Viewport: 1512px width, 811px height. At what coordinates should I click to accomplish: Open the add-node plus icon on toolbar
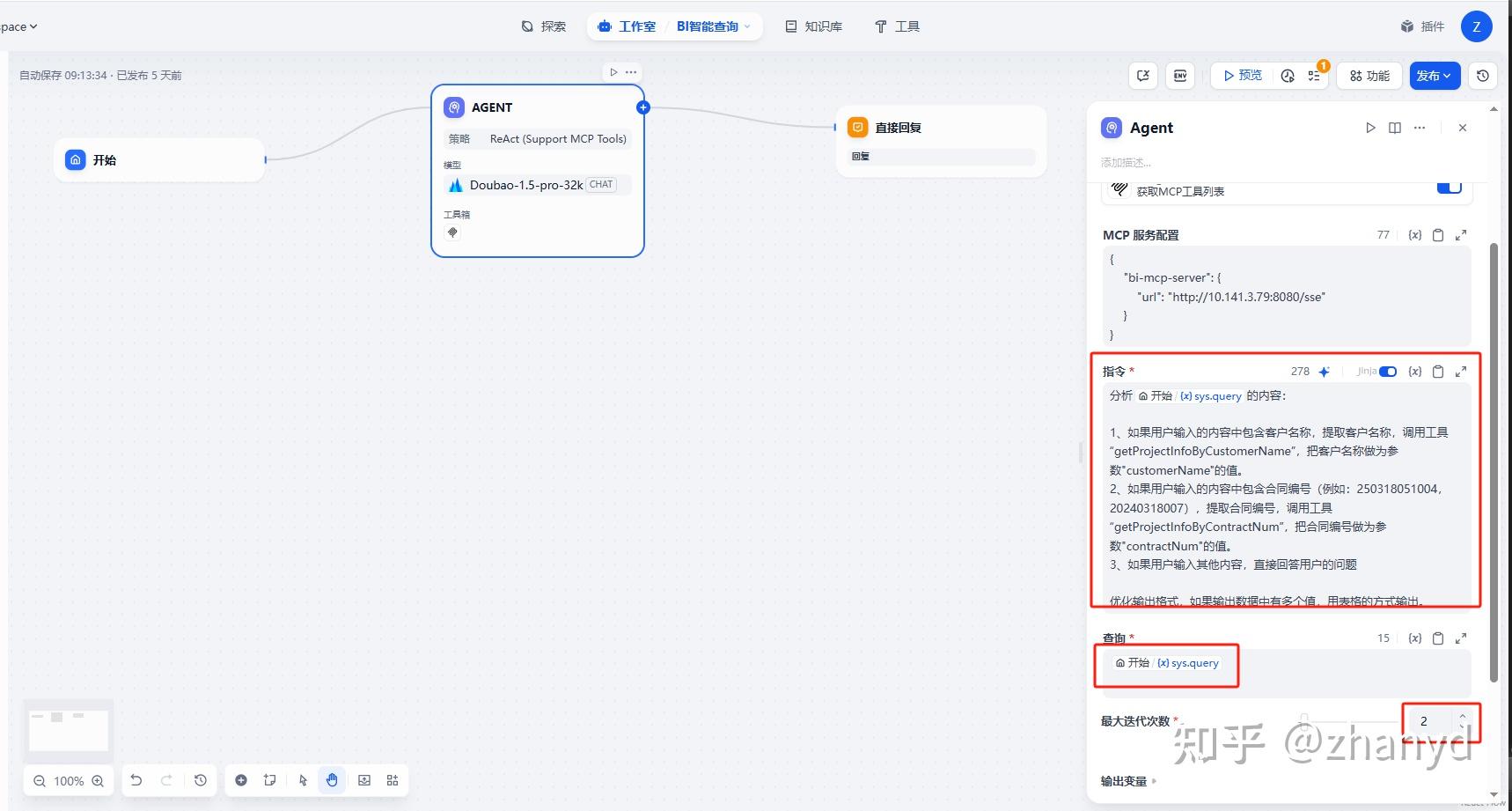pyautogui.click(x=241, y=780)
